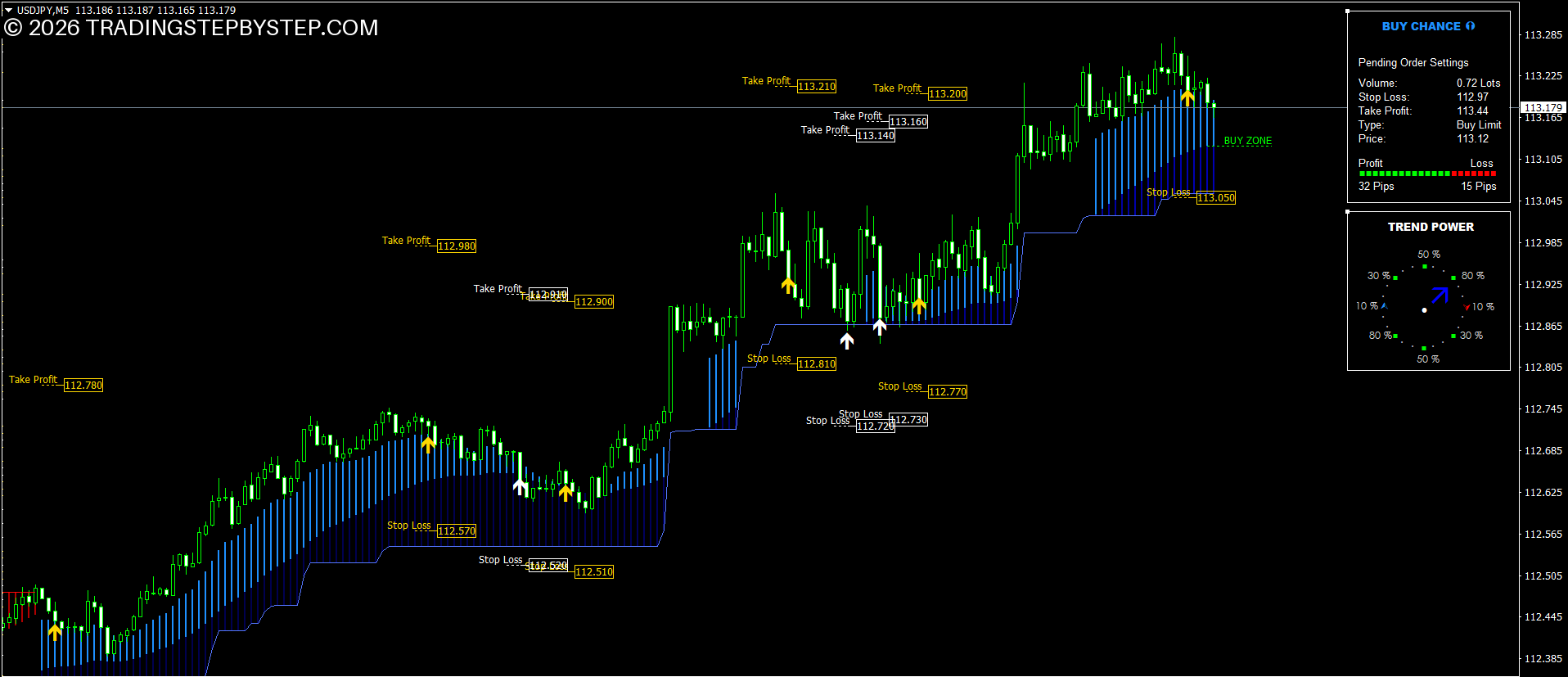Screen dimensions: 1568x677
Task: Click the green square next to lower 80 %
Action: 1395,336
